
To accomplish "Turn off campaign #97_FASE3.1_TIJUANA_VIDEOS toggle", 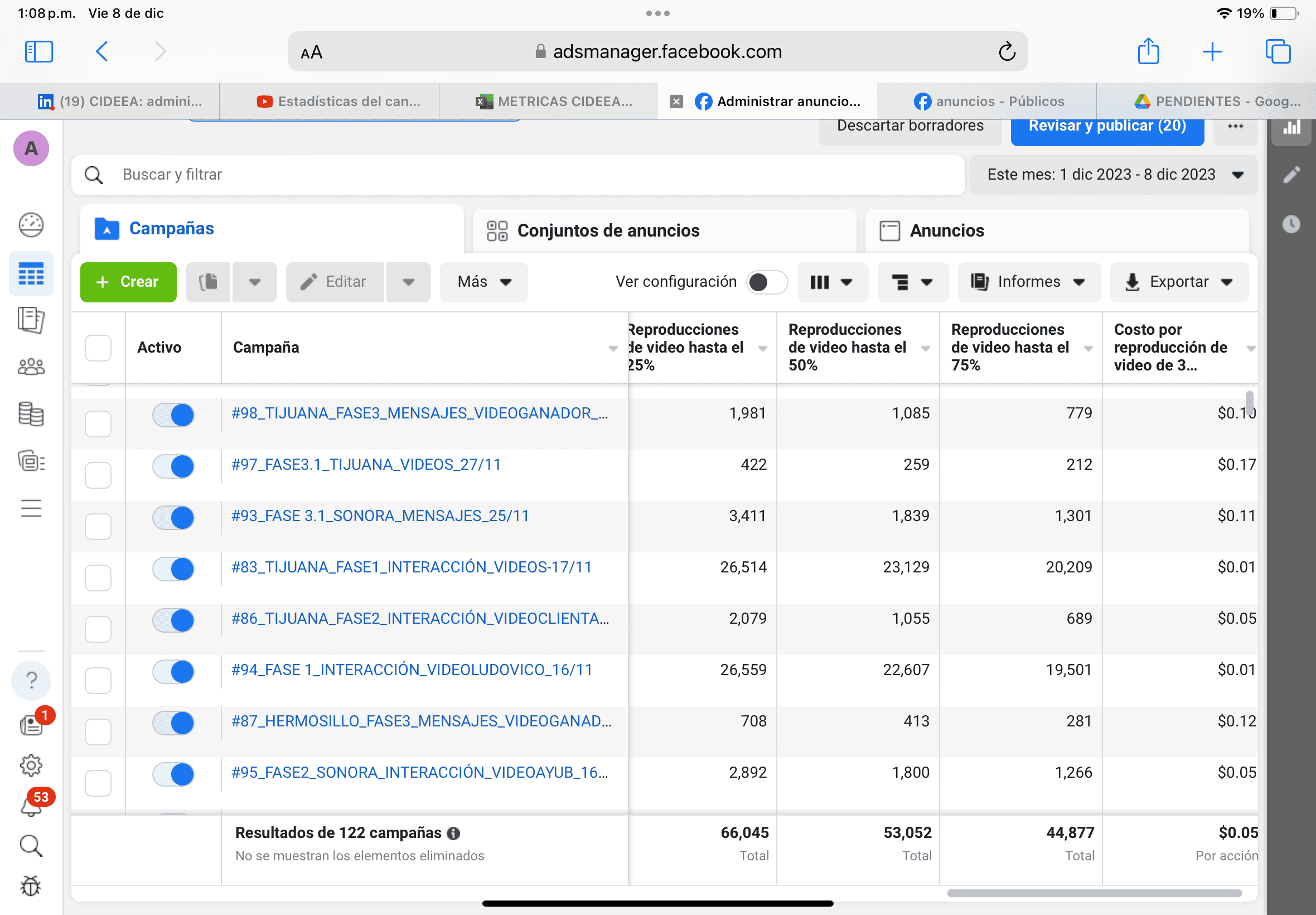I will [x=173, y=466].
